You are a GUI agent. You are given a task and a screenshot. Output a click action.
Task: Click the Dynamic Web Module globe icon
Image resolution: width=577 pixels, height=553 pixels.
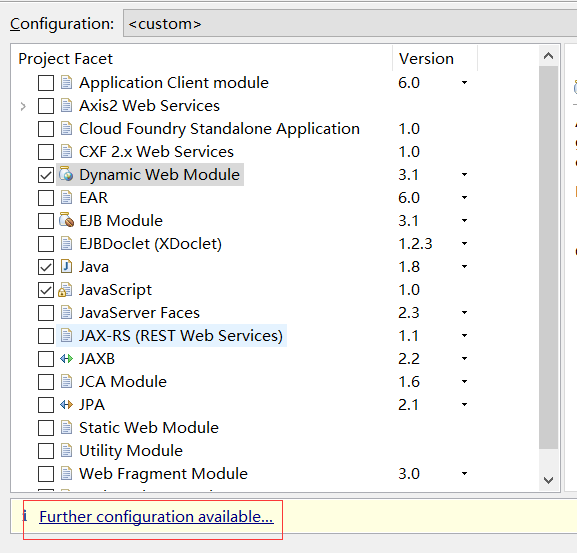tap(66, 174)
